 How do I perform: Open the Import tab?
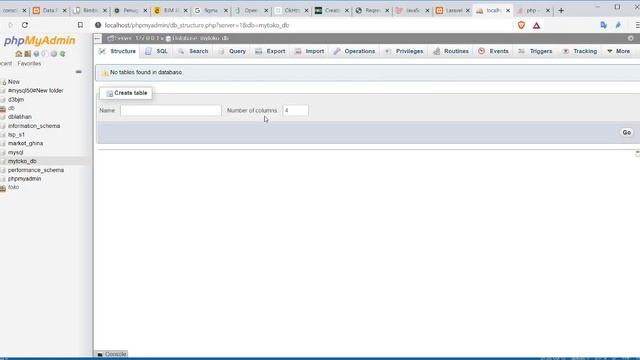coord(309,51)
